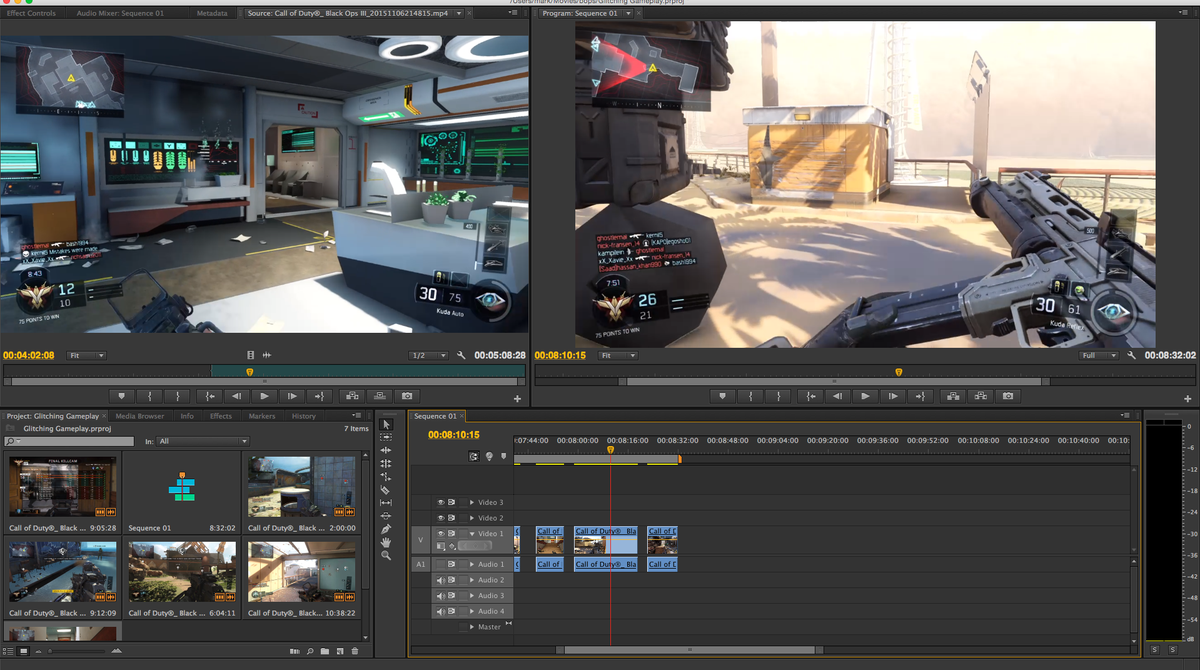Click the Sequence 01 thumbnail in Project panel

pos(183,488)
